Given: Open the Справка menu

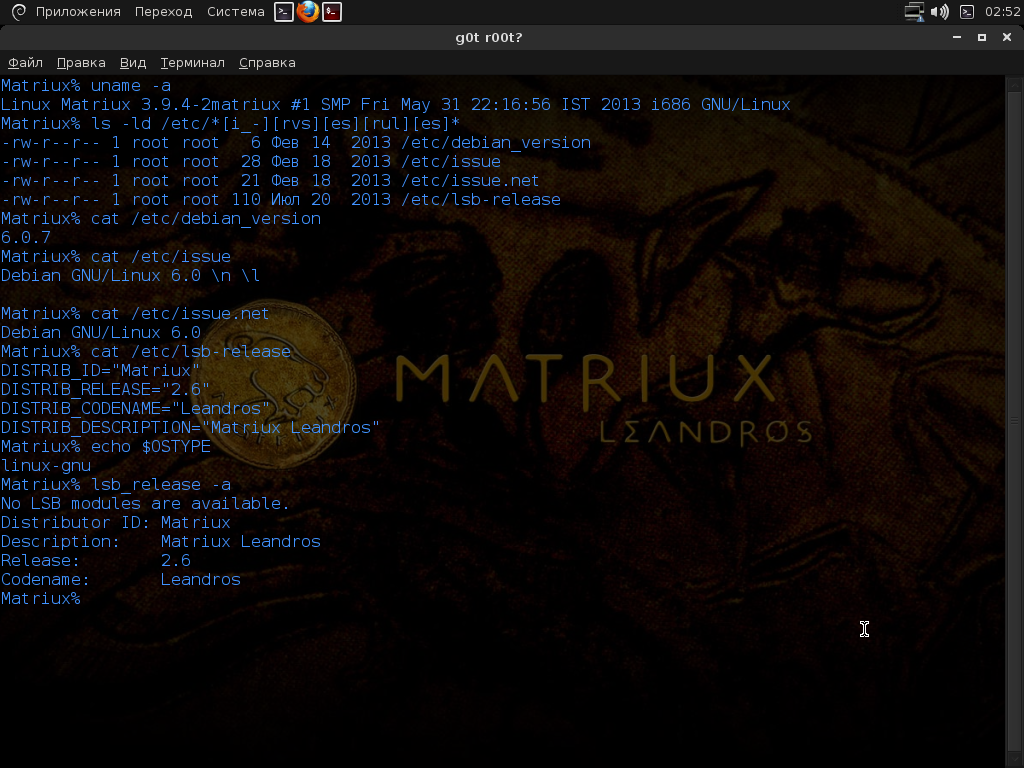Looking at the screenshot, I should (267, 63).
